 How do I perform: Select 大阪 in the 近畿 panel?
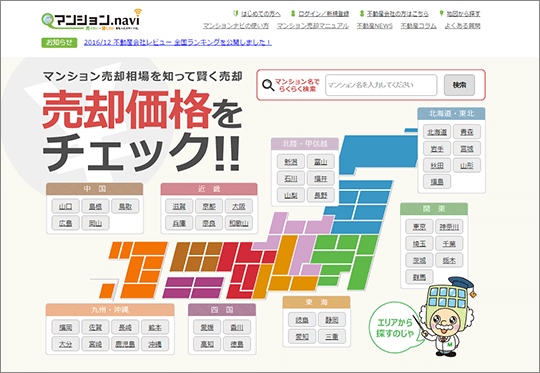pos(238,206)
